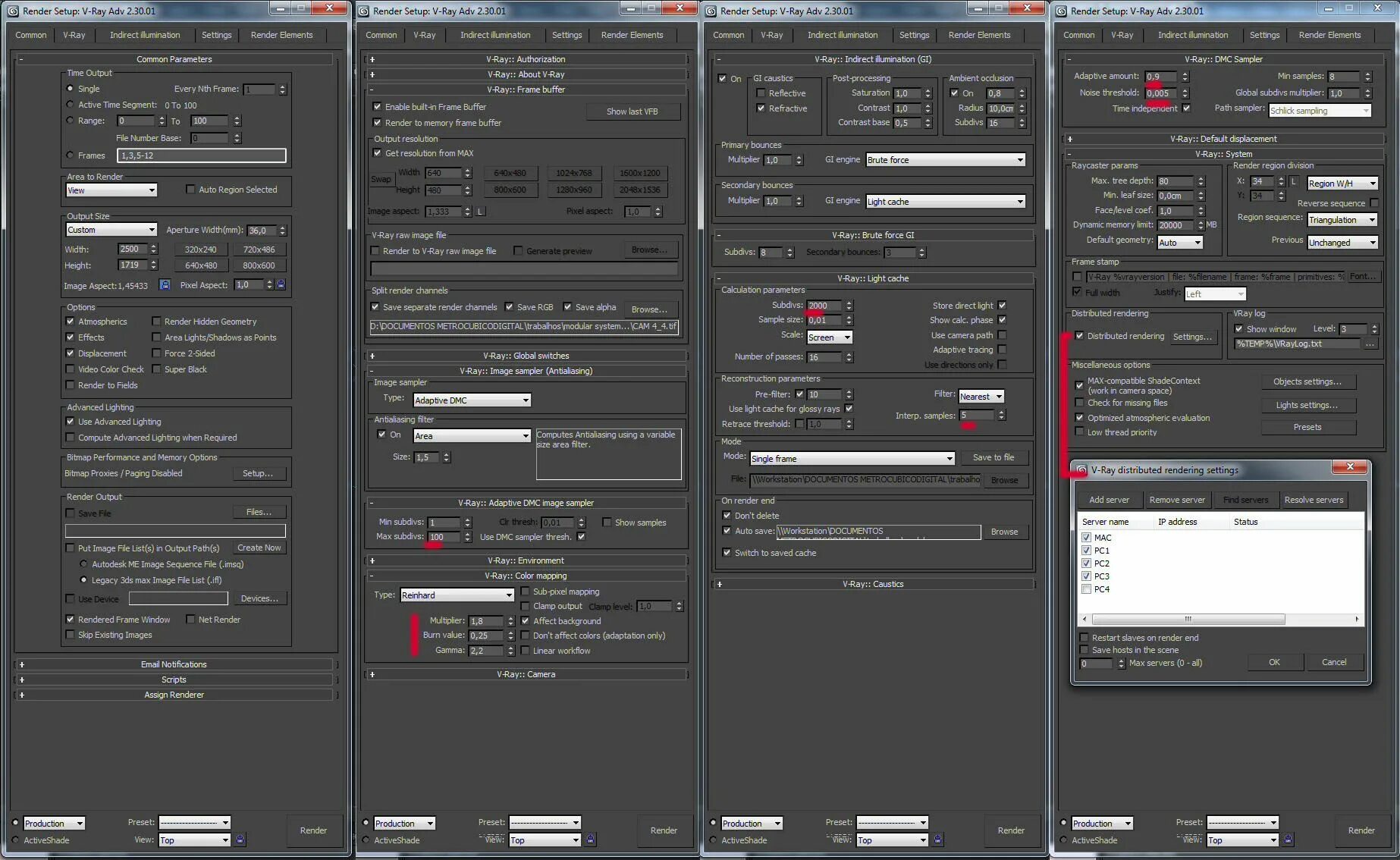Open the Output Size Custom dropdown

(x=111, y=230)
